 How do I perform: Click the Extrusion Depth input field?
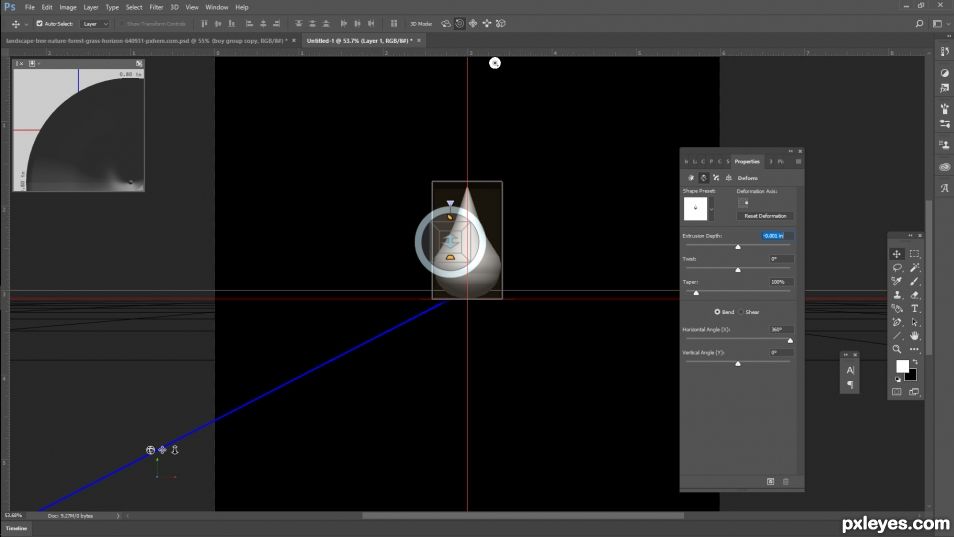777,236
